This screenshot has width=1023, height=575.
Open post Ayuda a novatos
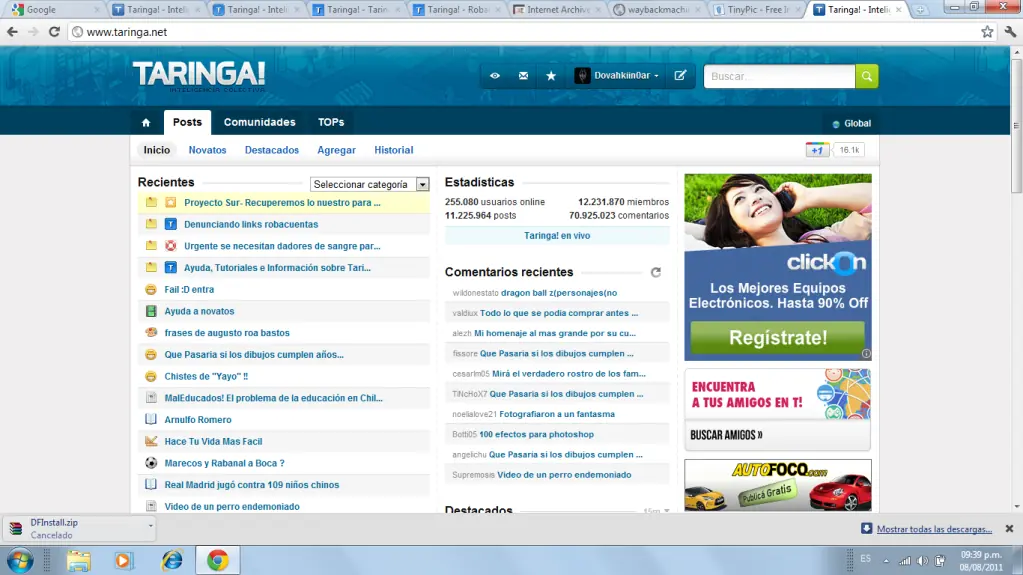[x=199, y=311]
